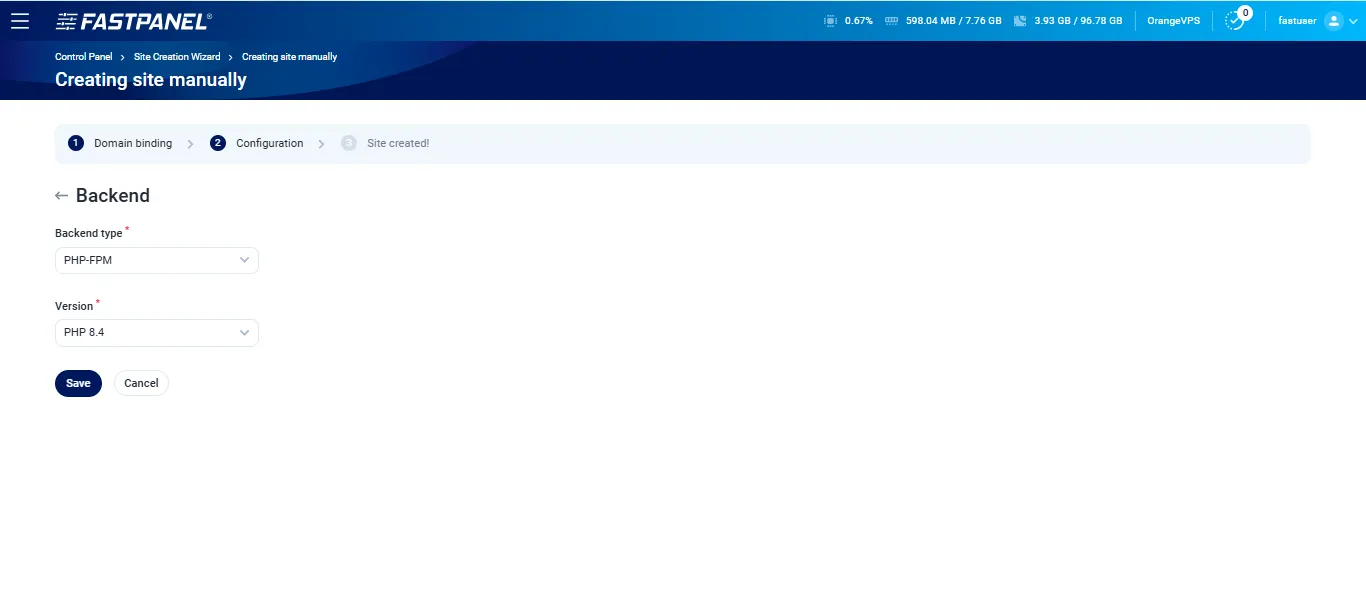Click the step 1 numbered circle

[x=75, y=143]
